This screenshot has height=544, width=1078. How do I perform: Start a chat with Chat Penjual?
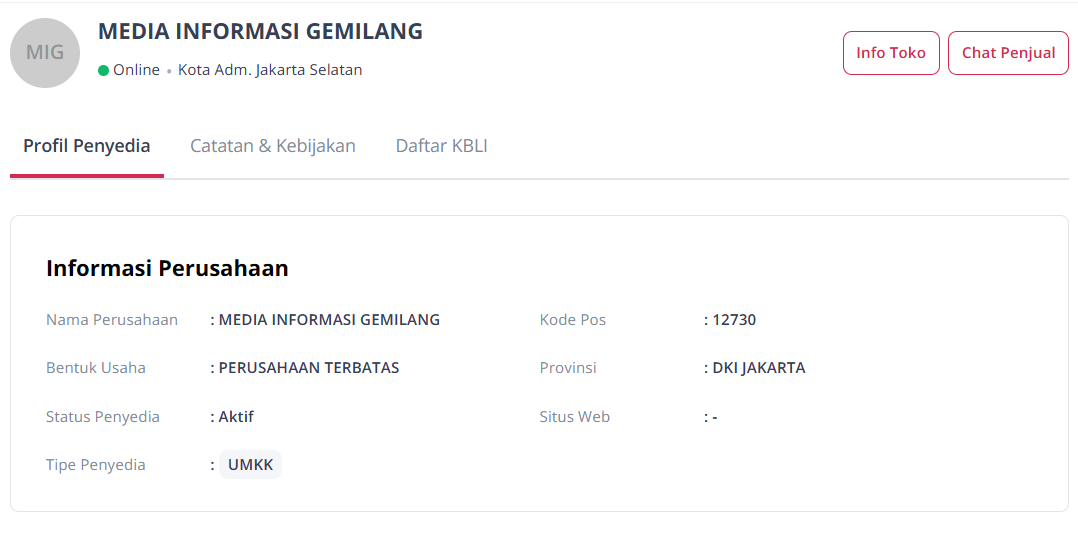click(1008, 53)
